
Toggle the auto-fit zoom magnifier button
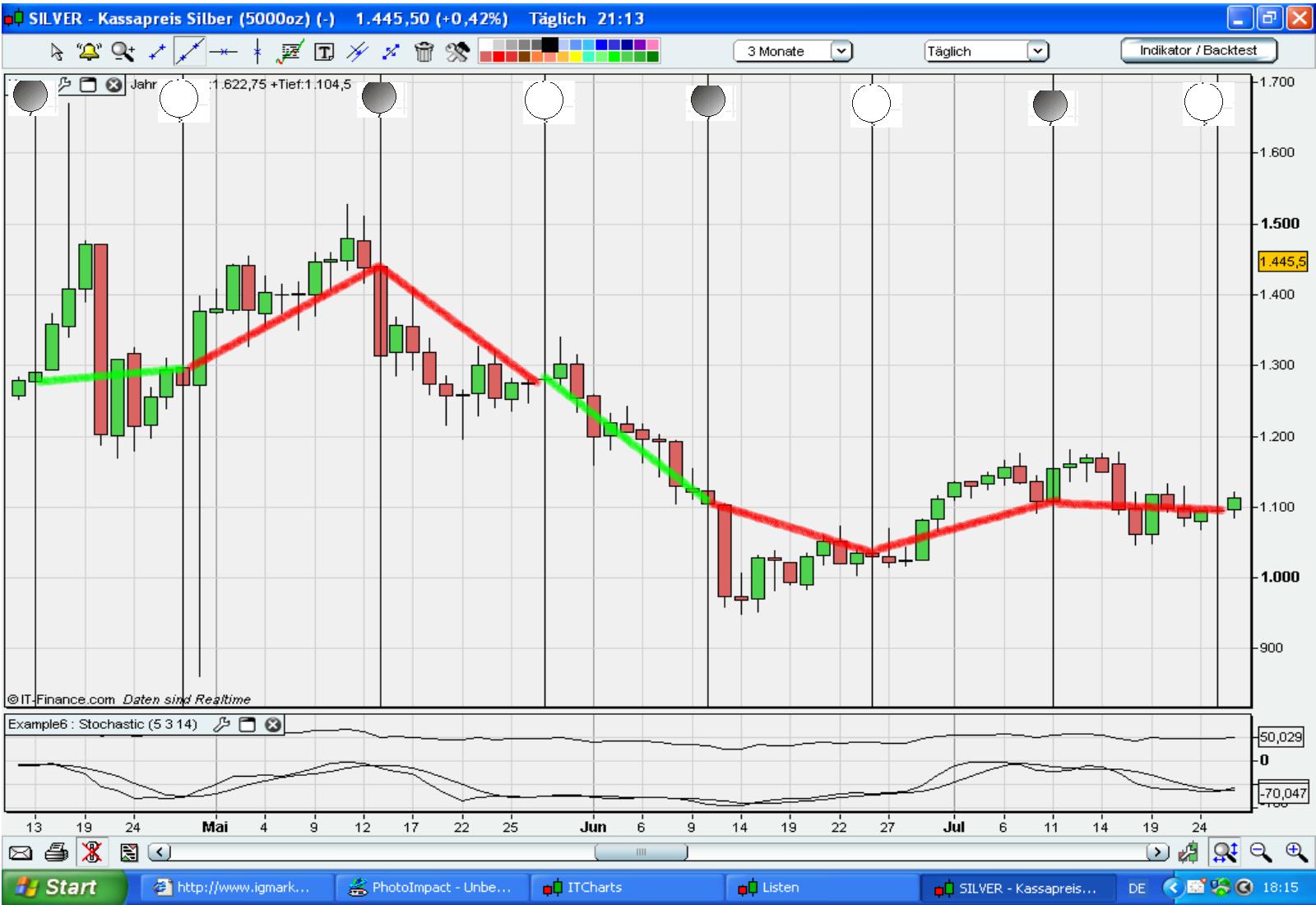point(1225,852)
